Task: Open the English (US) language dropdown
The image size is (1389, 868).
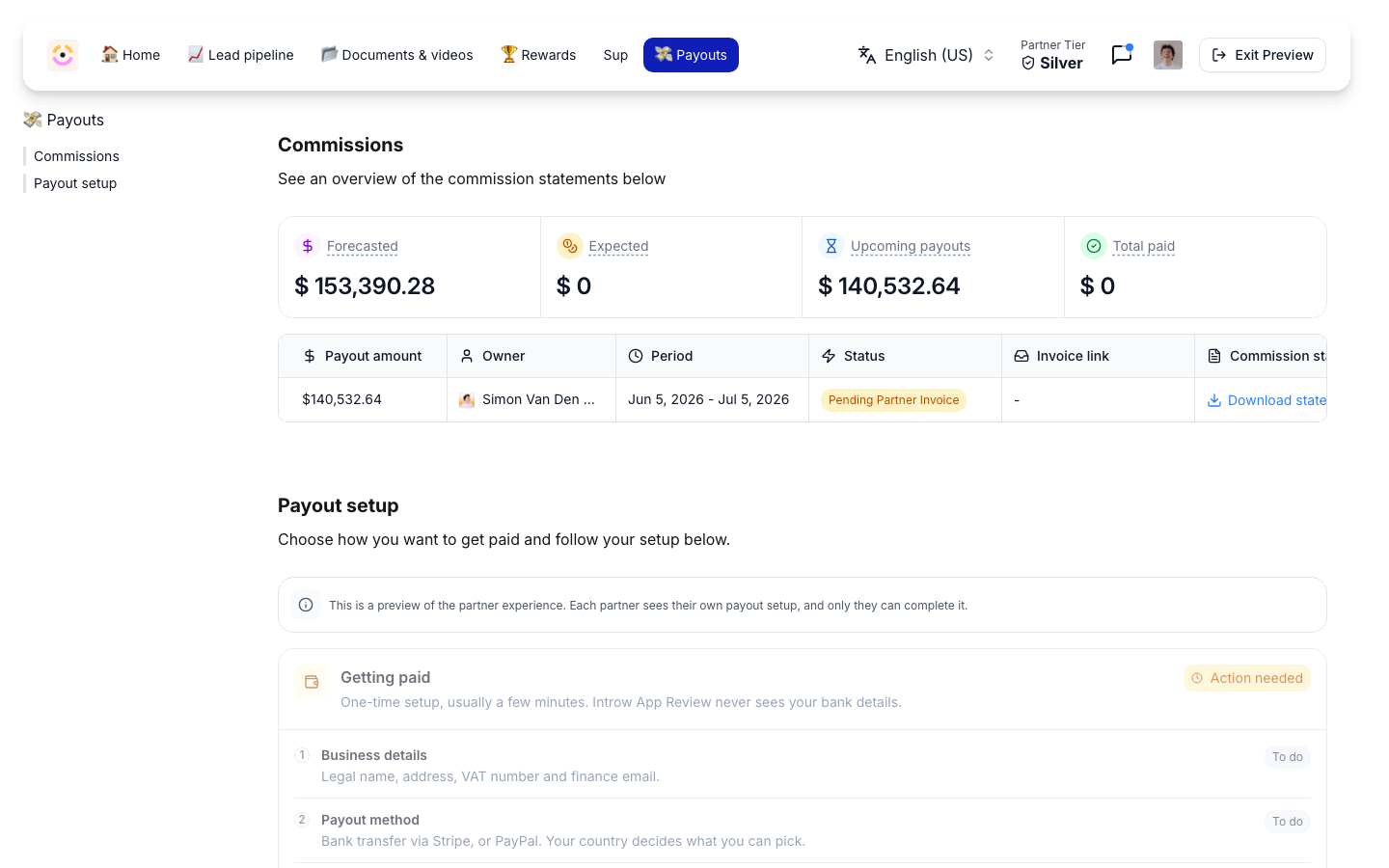Action: coord(927,55)
